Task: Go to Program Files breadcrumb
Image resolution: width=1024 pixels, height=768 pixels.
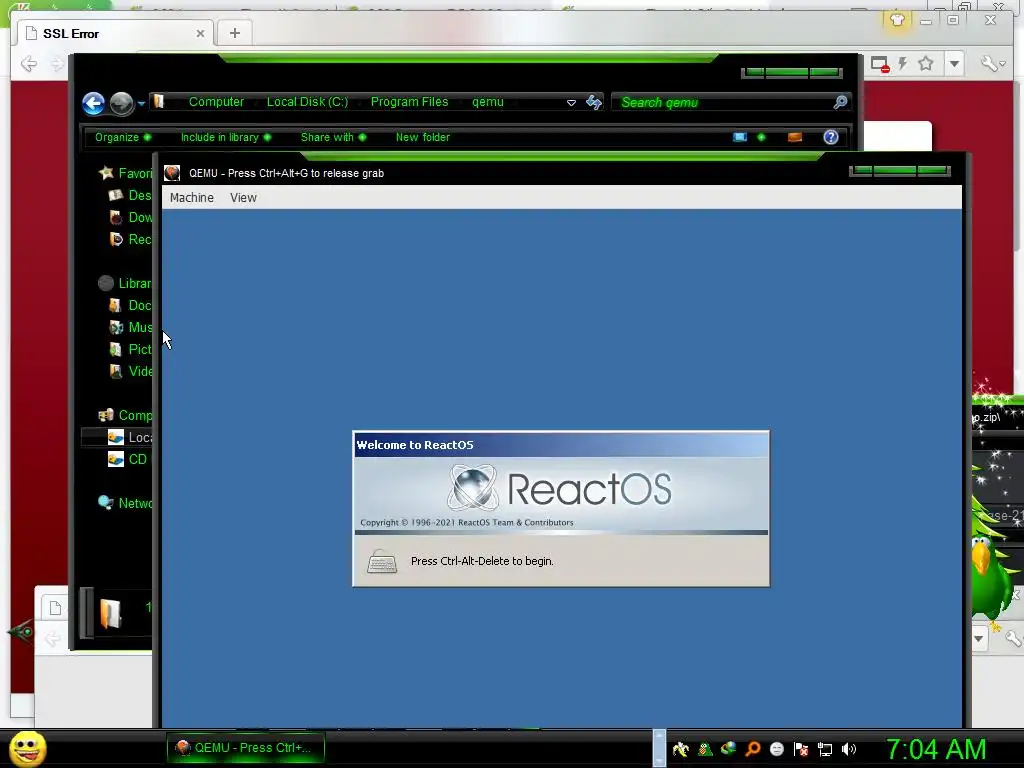Action: [409, 102]
